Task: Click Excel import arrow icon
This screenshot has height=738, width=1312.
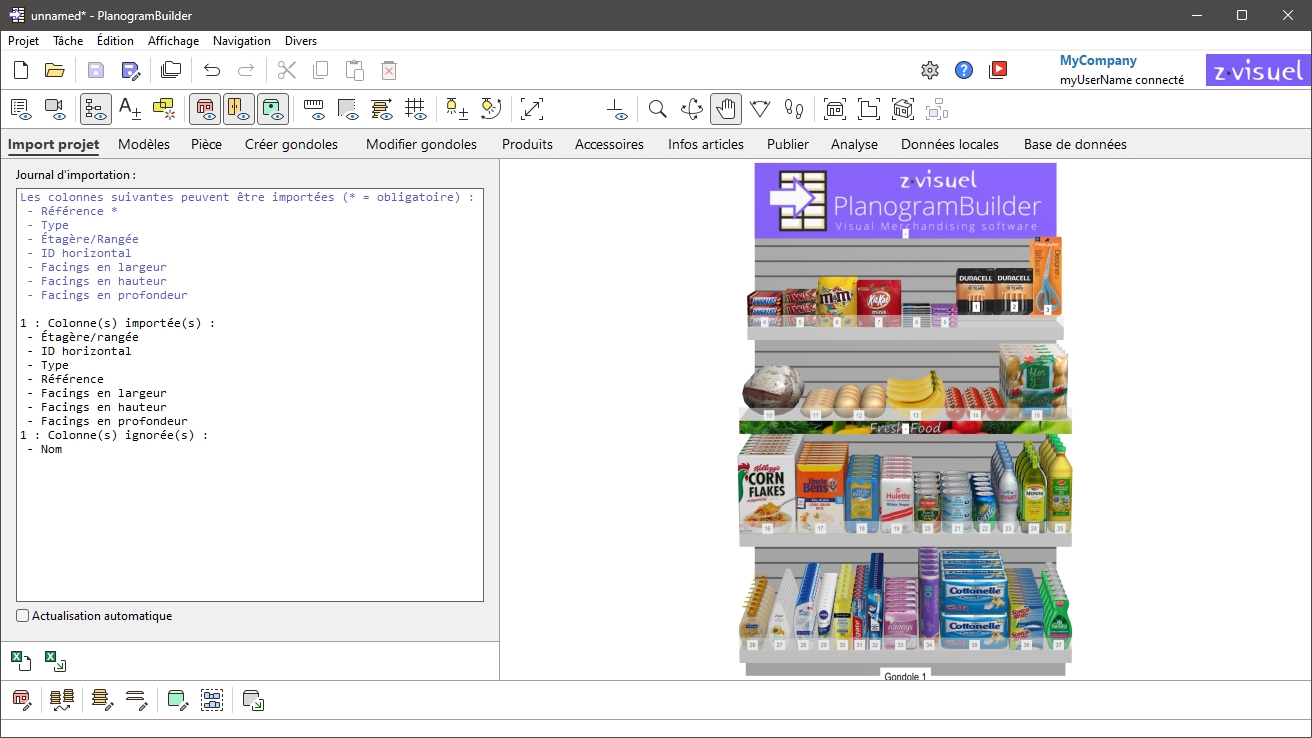Action: [x=55, y=661]
